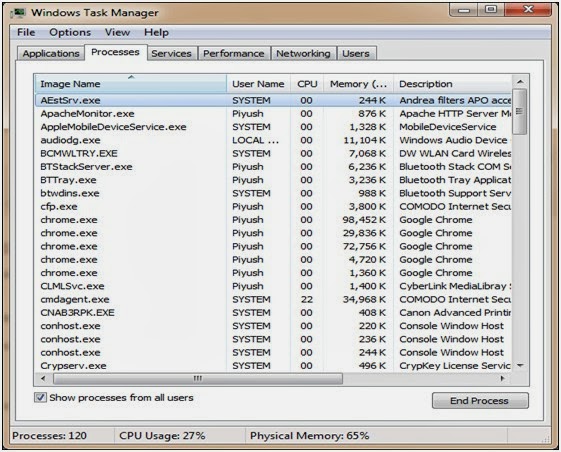Screen dimensions: 561x452
Task: Switch to the Users tab
Action: (x=356, y=54)
